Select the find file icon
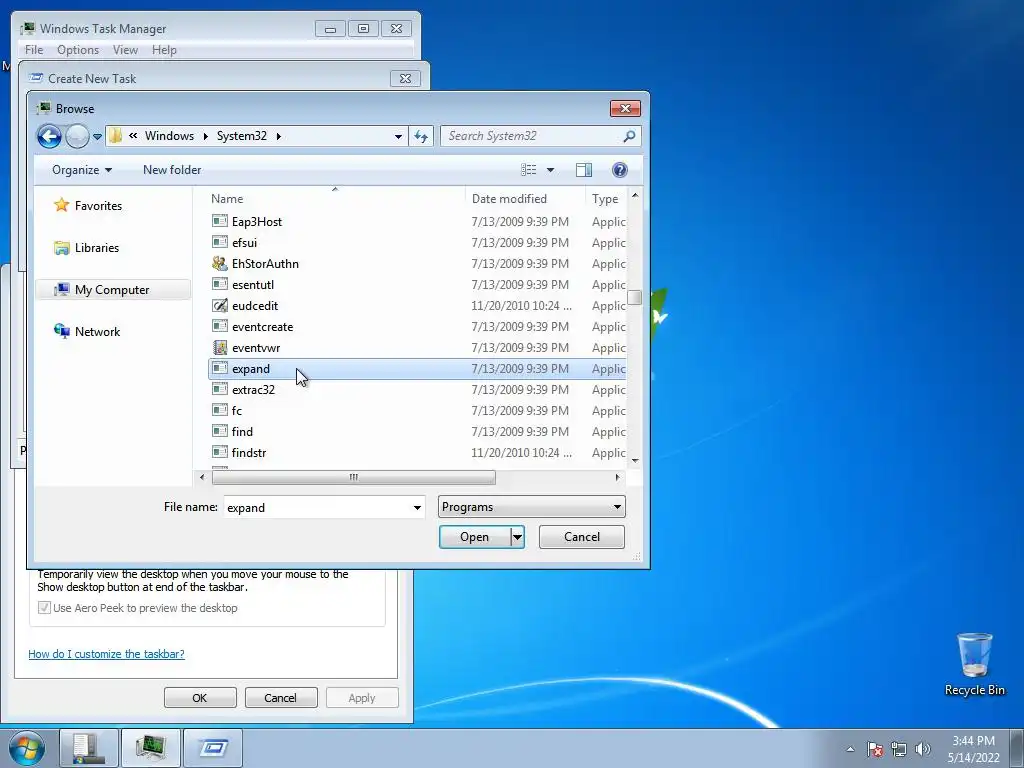 [x=220, y=431]
